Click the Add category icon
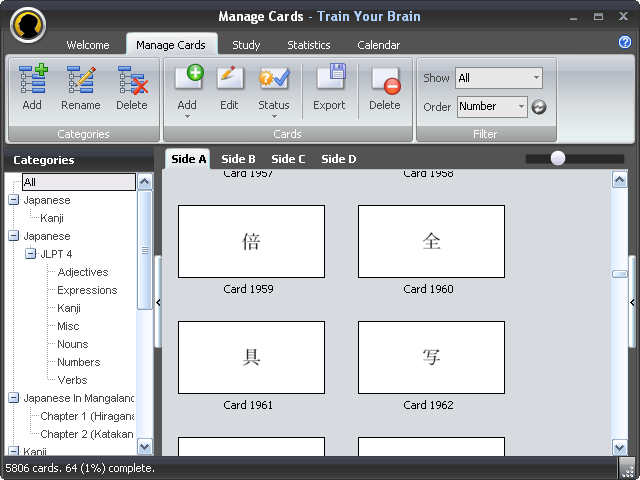Viewport: 640px width, 480px height. (x=33, y=79)
